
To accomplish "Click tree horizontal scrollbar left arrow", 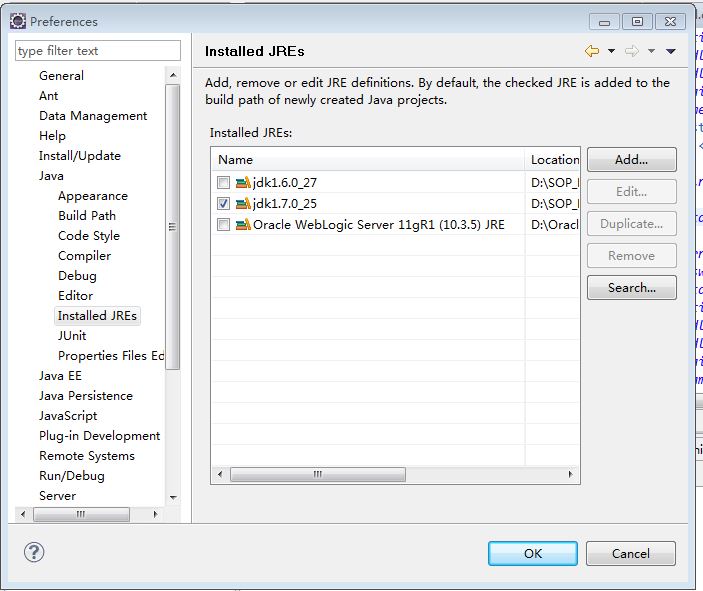I will 23,514.
